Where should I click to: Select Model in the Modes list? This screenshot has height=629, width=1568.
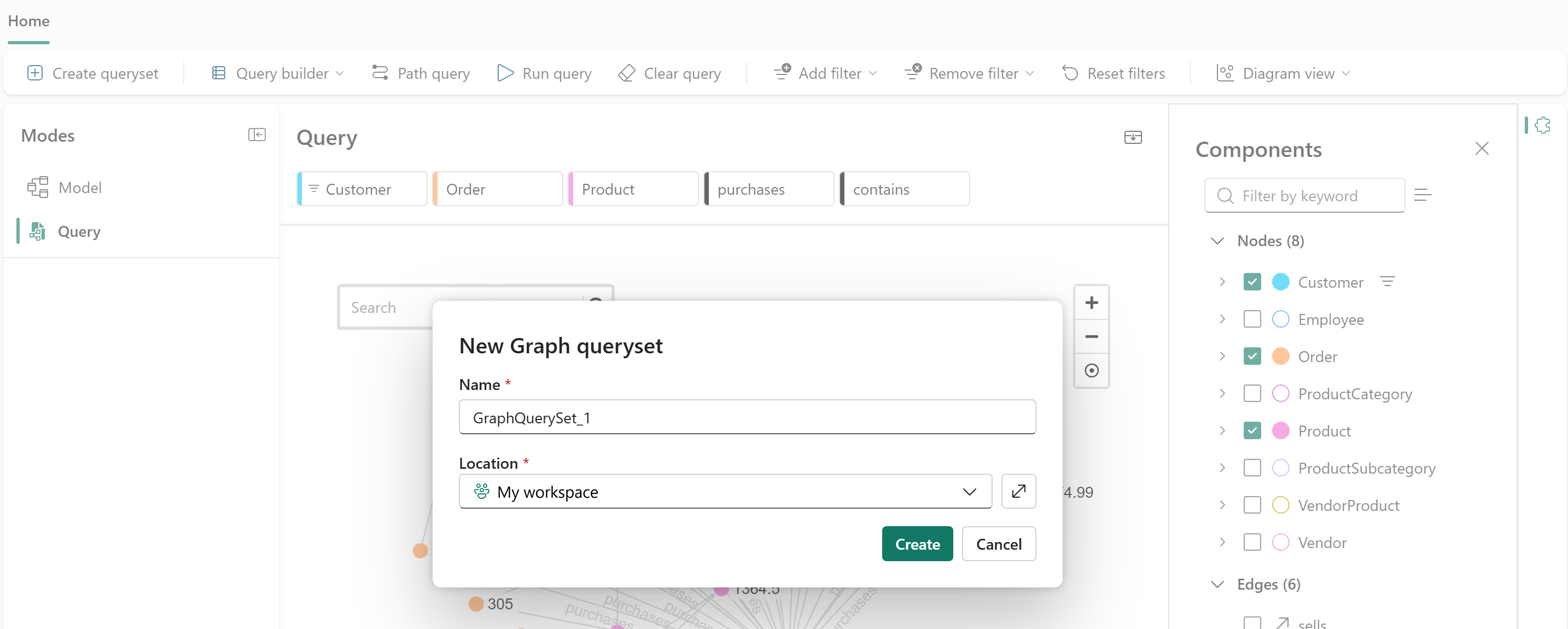pos(80,188)
